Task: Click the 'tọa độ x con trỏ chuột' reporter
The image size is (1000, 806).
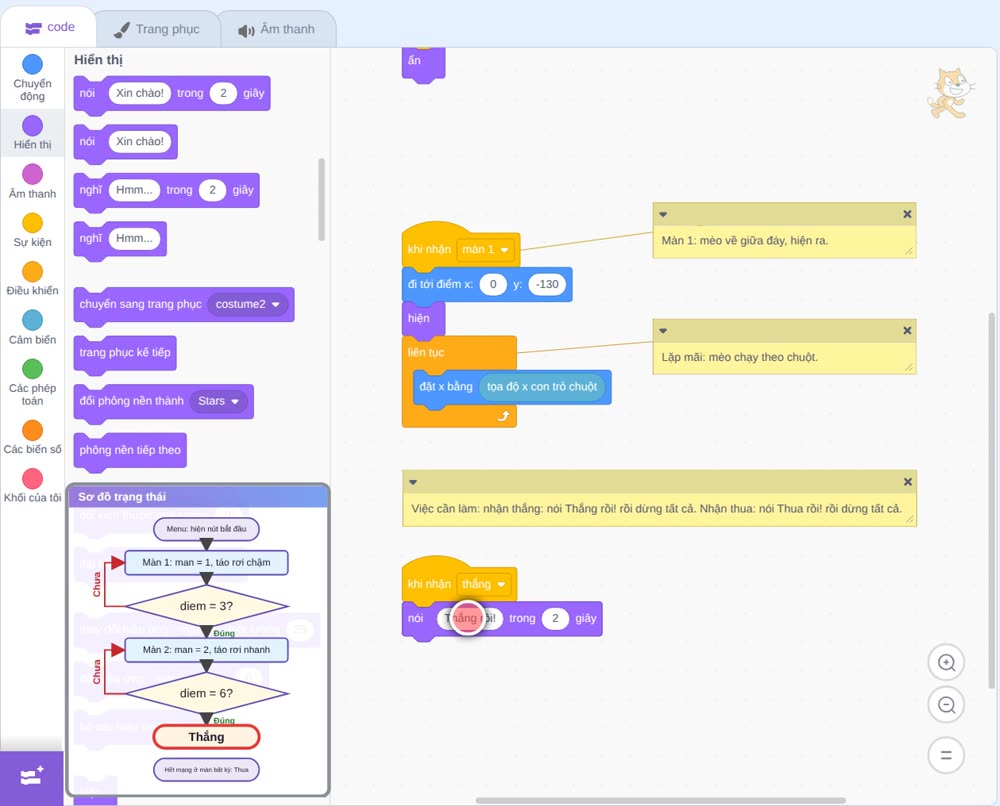Action: click(x=542, y=386)
